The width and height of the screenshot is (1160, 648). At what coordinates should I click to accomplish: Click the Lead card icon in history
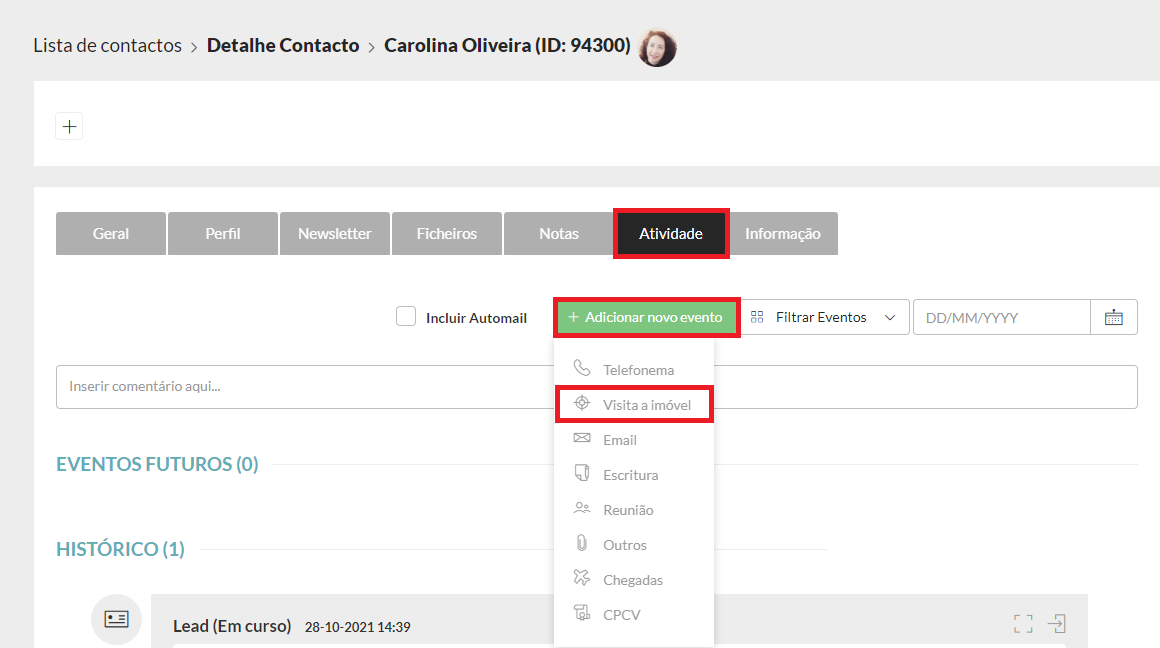point(116,619)
